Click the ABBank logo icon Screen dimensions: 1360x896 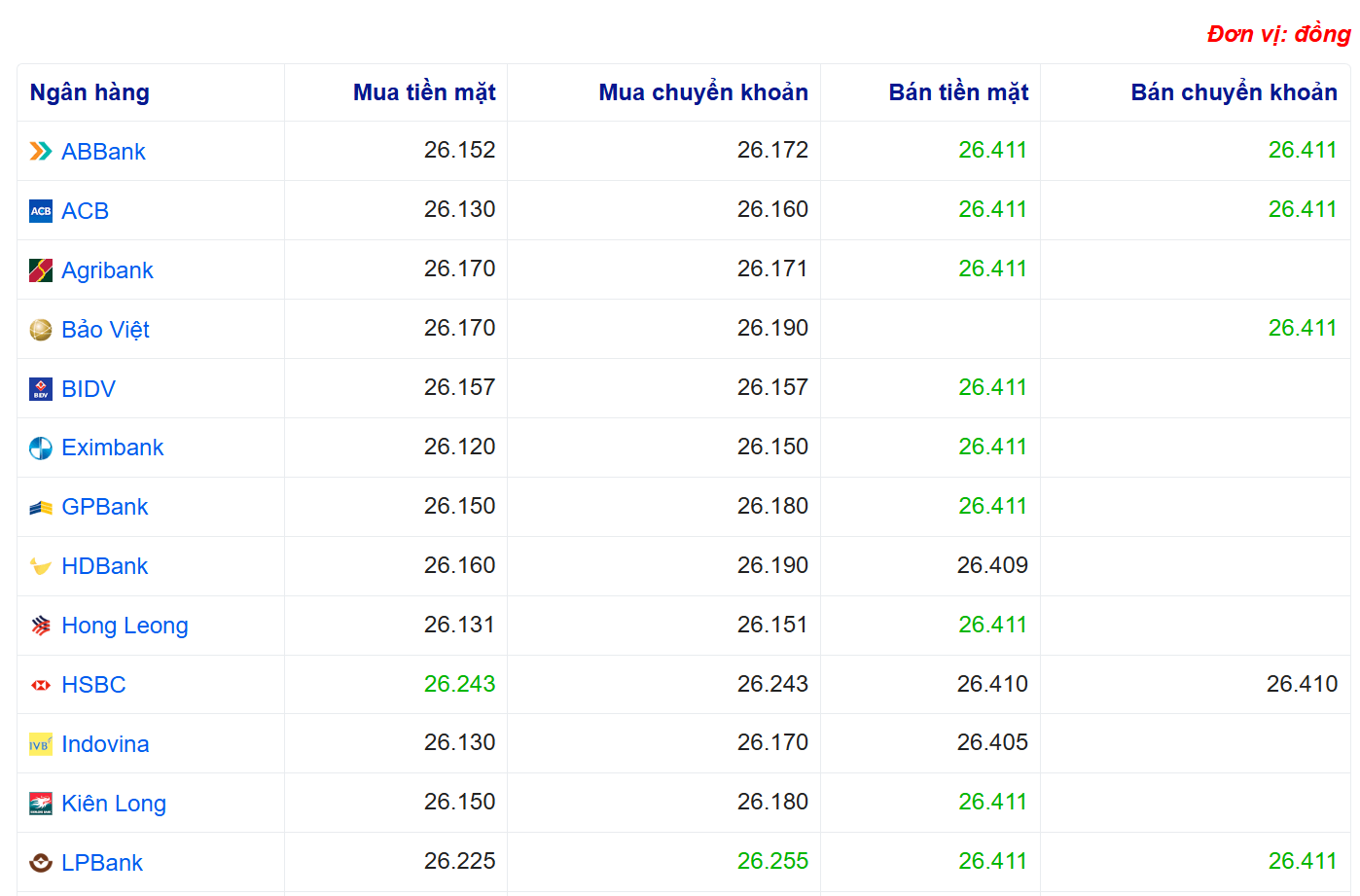41,152
